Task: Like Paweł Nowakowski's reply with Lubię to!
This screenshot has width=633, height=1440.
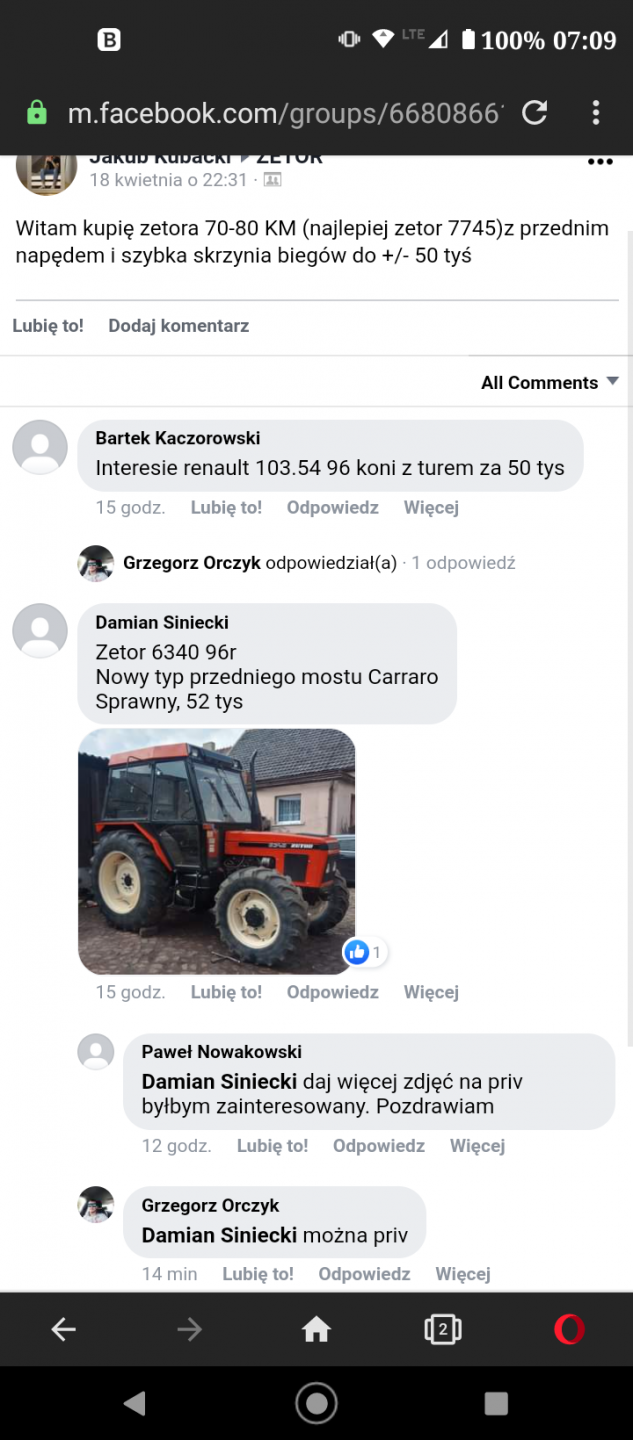Action: (x=272, y=1146)
